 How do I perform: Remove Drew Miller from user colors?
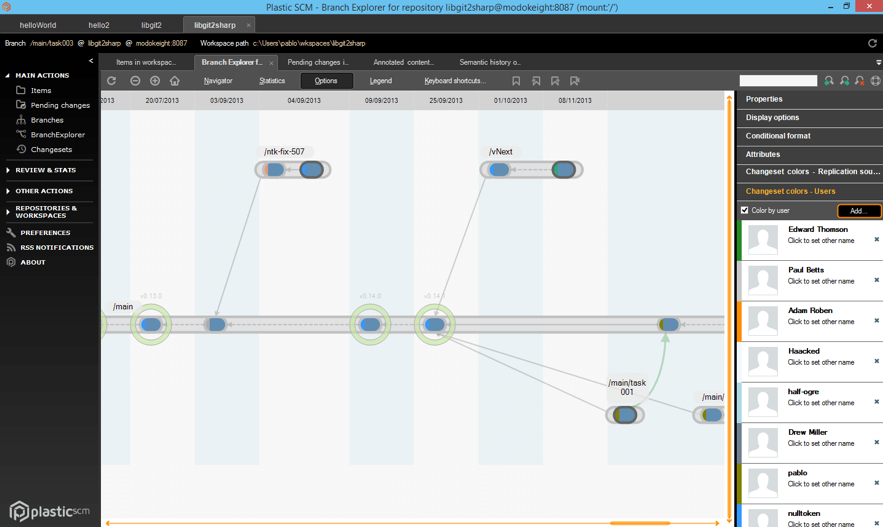(876, 442)
